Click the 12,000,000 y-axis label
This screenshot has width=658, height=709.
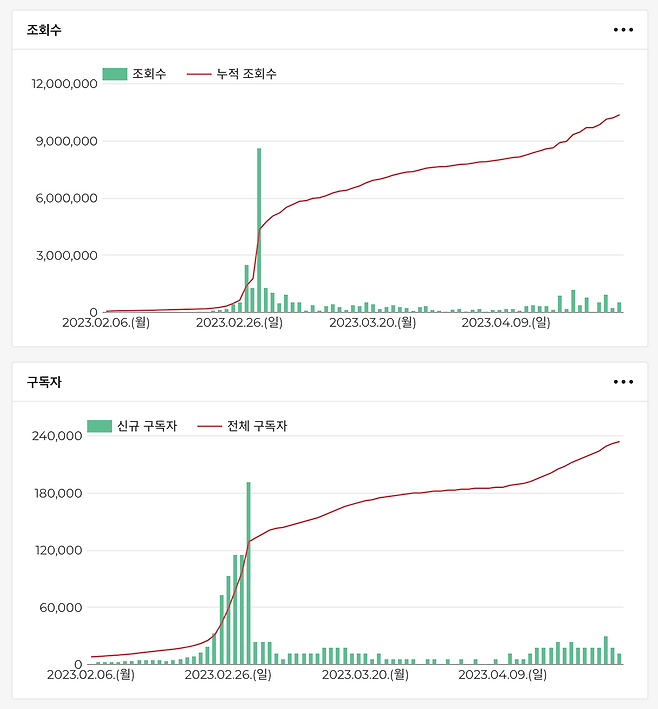64,84
